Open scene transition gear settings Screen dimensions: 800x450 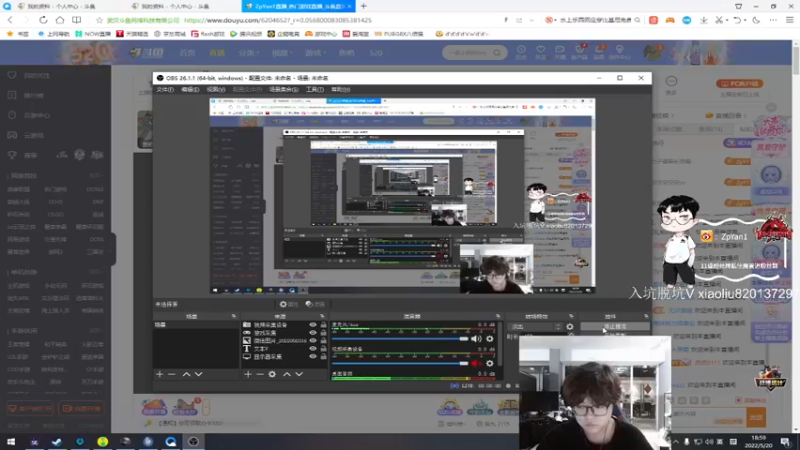[570, 327]
